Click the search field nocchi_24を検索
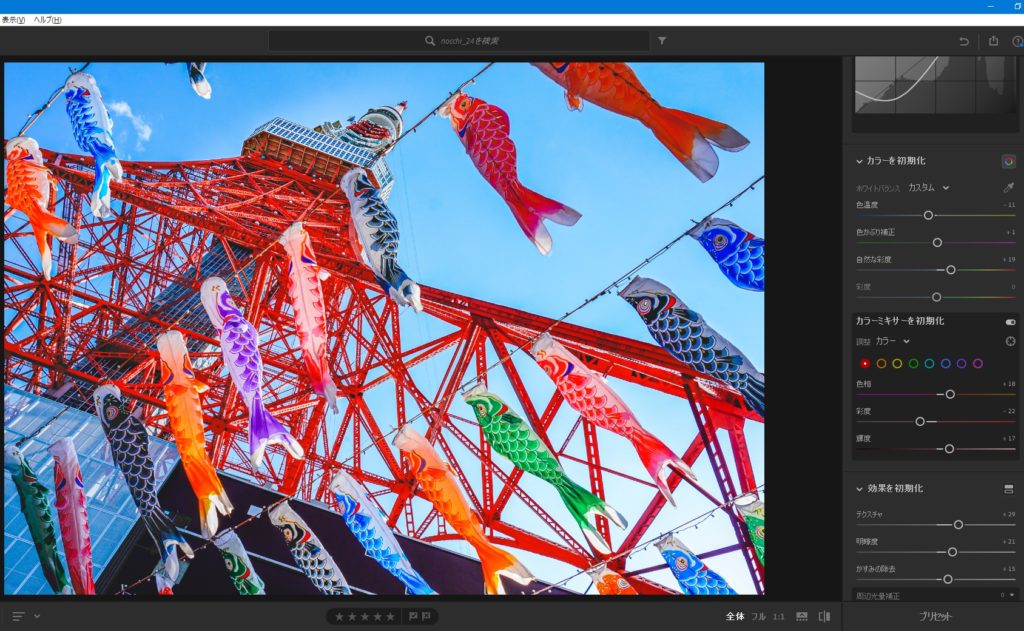Image resolution: width=1024 pixels, height=631 pixels. coord(458,40)
